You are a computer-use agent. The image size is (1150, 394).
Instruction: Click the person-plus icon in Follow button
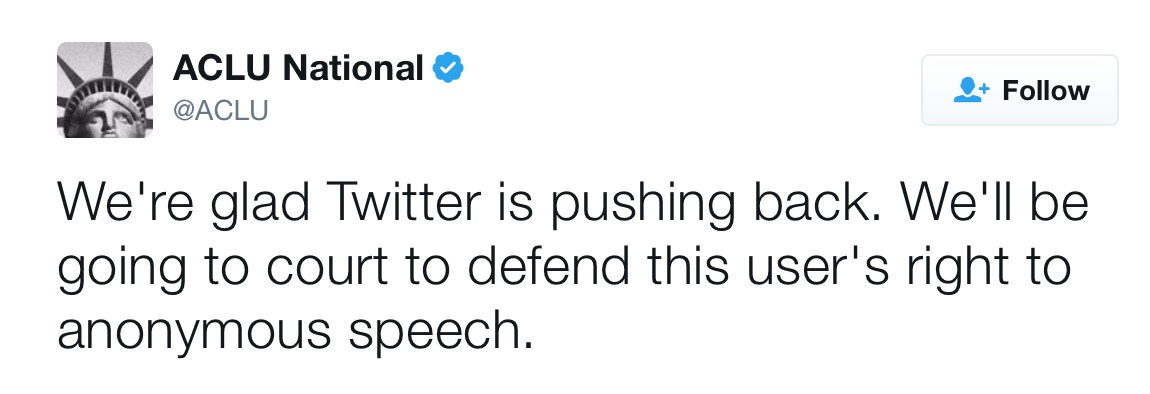(x=971, y=90)
